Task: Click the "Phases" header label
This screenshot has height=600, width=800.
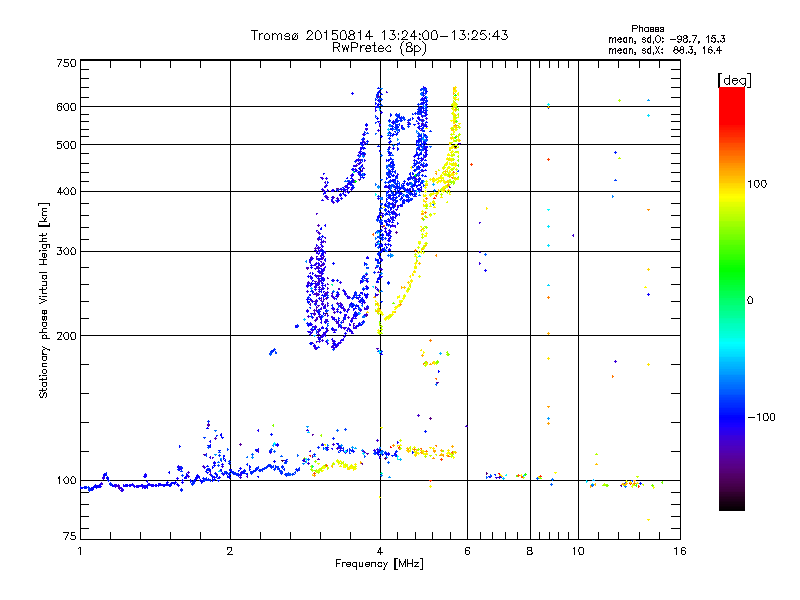Action: [x=647, y=29]
